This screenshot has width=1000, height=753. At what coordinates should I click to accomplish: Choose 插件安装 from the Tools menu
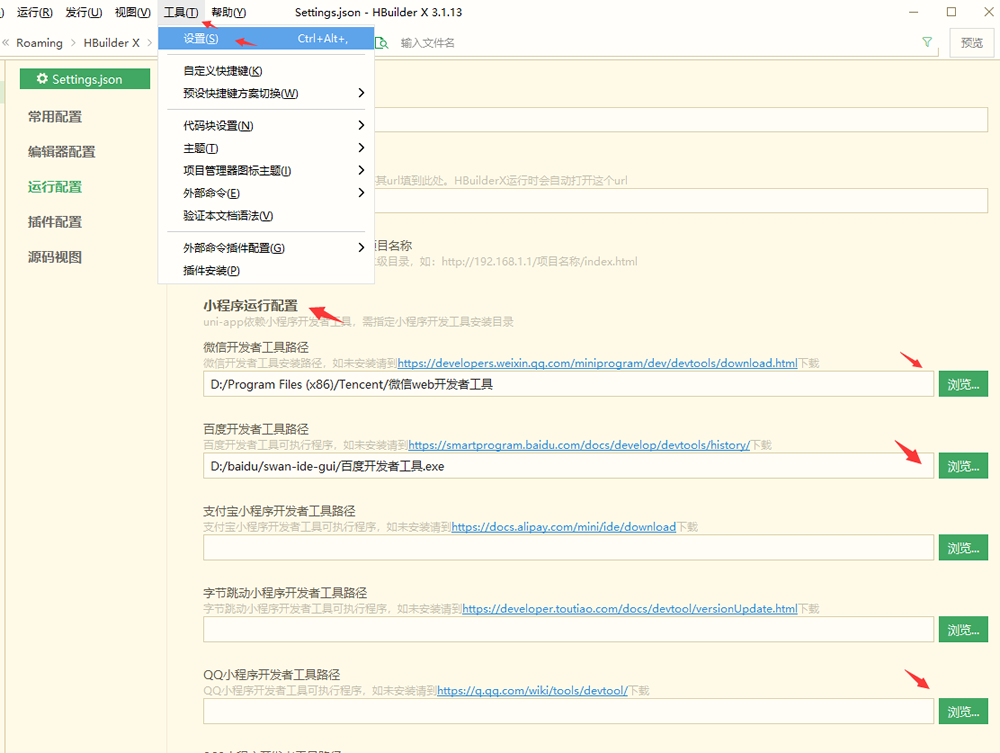pos(211,270)
